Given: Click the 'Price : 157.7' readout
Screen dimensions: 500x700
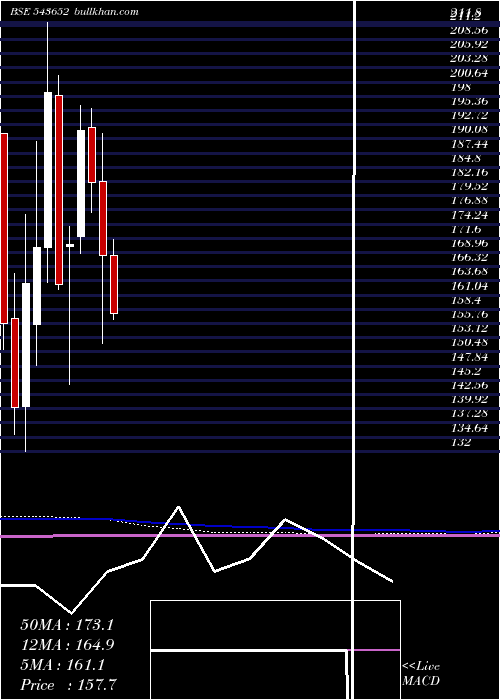Looking at the screenshot, I should (69, 685).
